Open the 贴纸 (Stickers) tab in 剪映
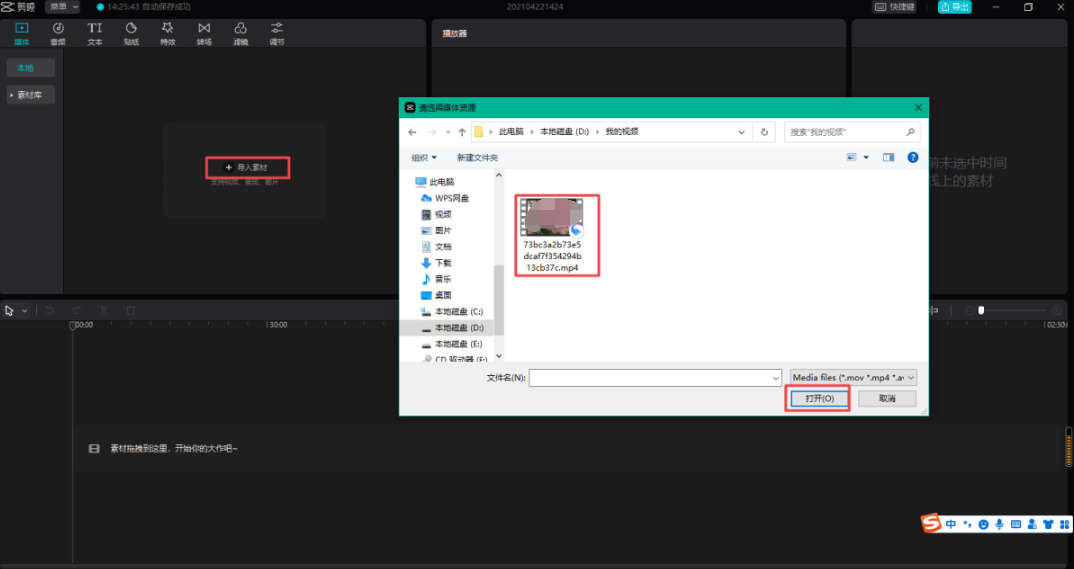This screenshot has height=569, width=1074. 131,34
